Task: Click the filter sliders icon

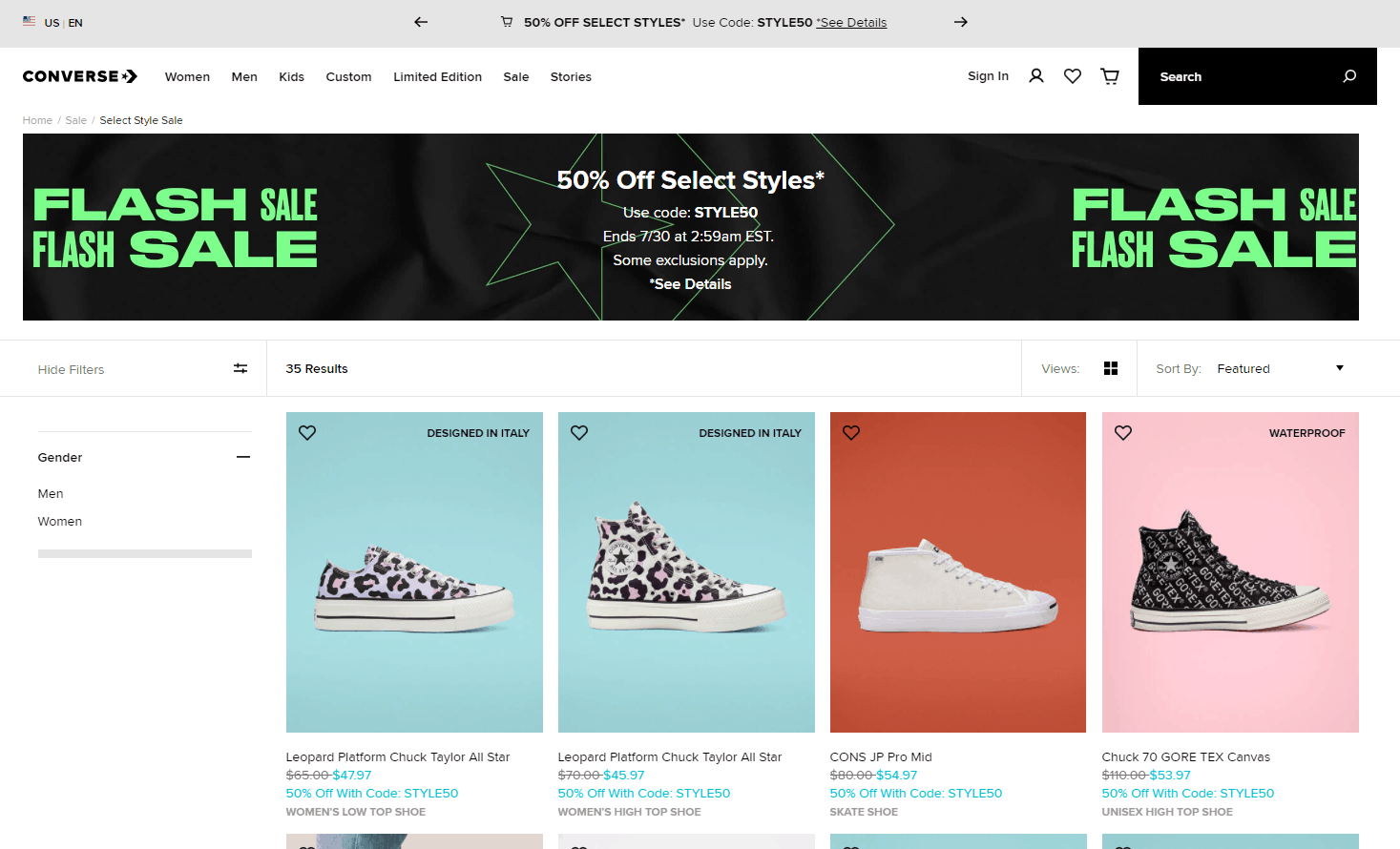Action: [x=240, y=368]
